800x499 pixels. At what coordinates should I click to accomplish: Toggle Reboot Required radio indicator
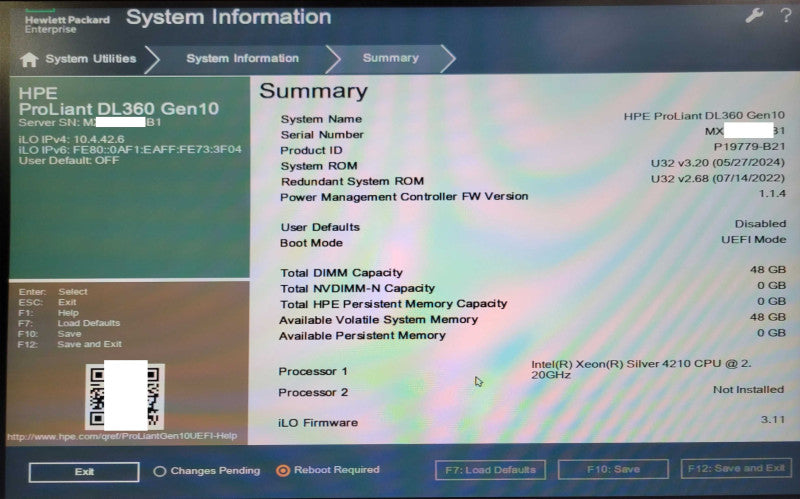coord(283,470)
